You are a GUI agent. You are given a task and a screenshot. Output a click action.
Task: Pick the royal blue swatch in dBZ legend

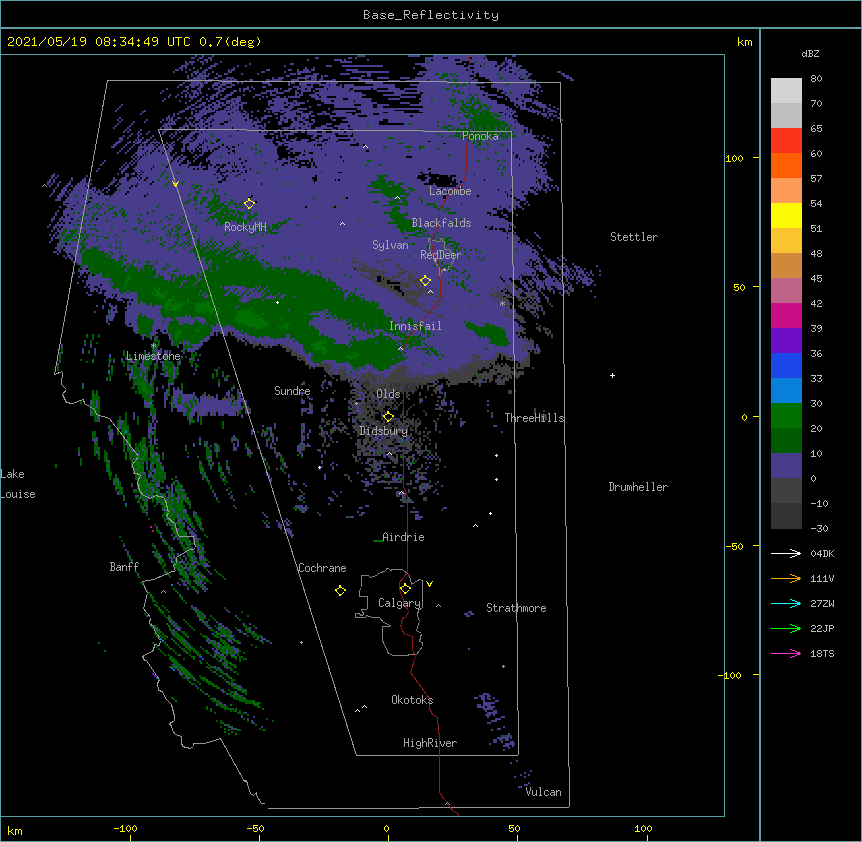[x=786, y=365]
